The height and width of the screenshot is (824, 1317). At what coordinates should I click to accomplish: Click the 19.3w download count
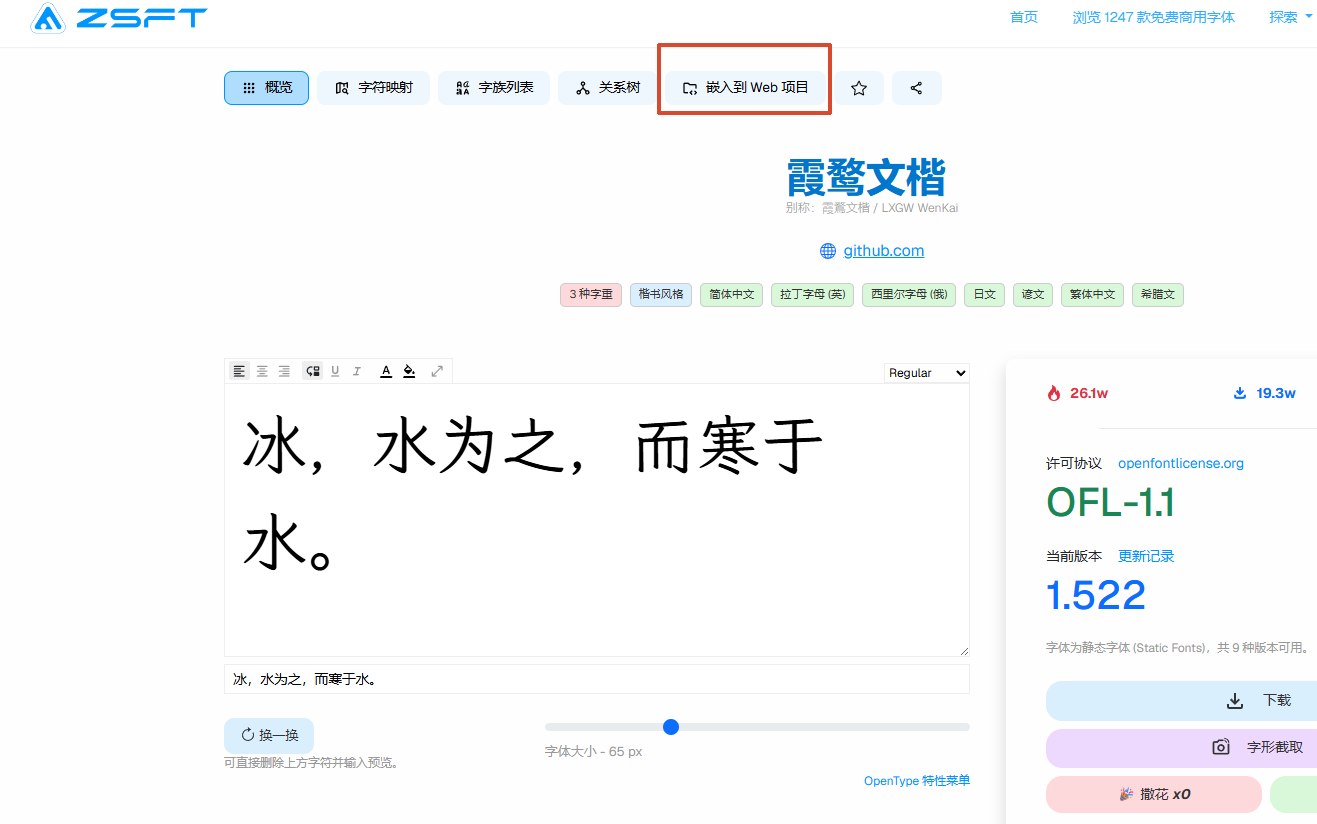click(1276, 393)
